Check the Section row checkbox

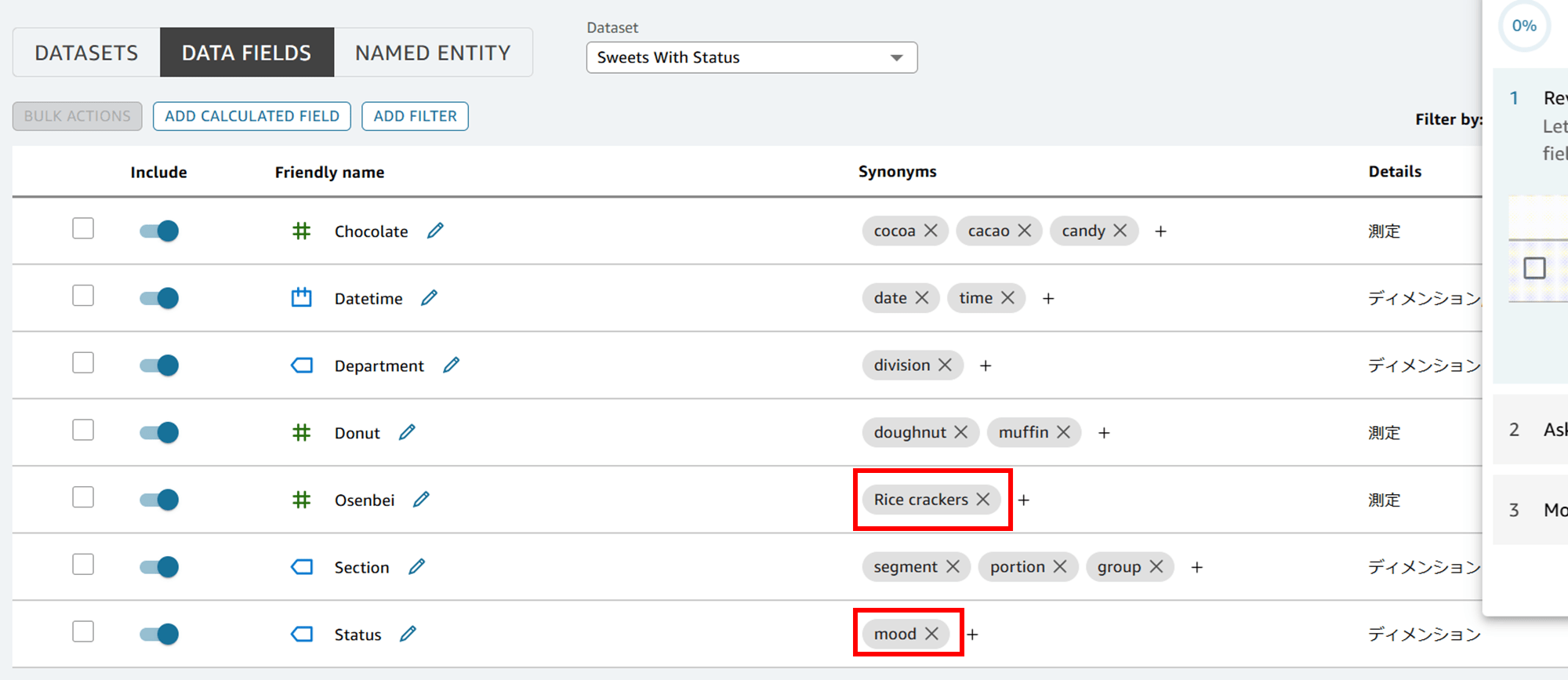pos(83,565)
